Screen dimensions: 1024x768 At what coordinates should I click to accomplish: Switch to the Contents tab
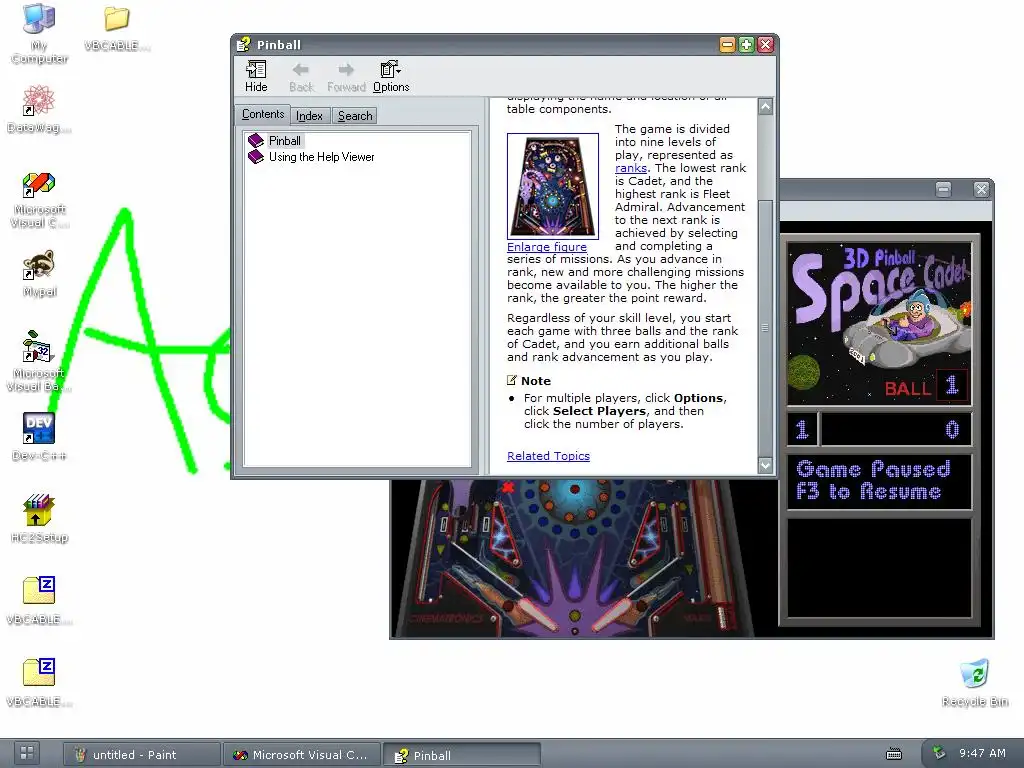point(263,114)
